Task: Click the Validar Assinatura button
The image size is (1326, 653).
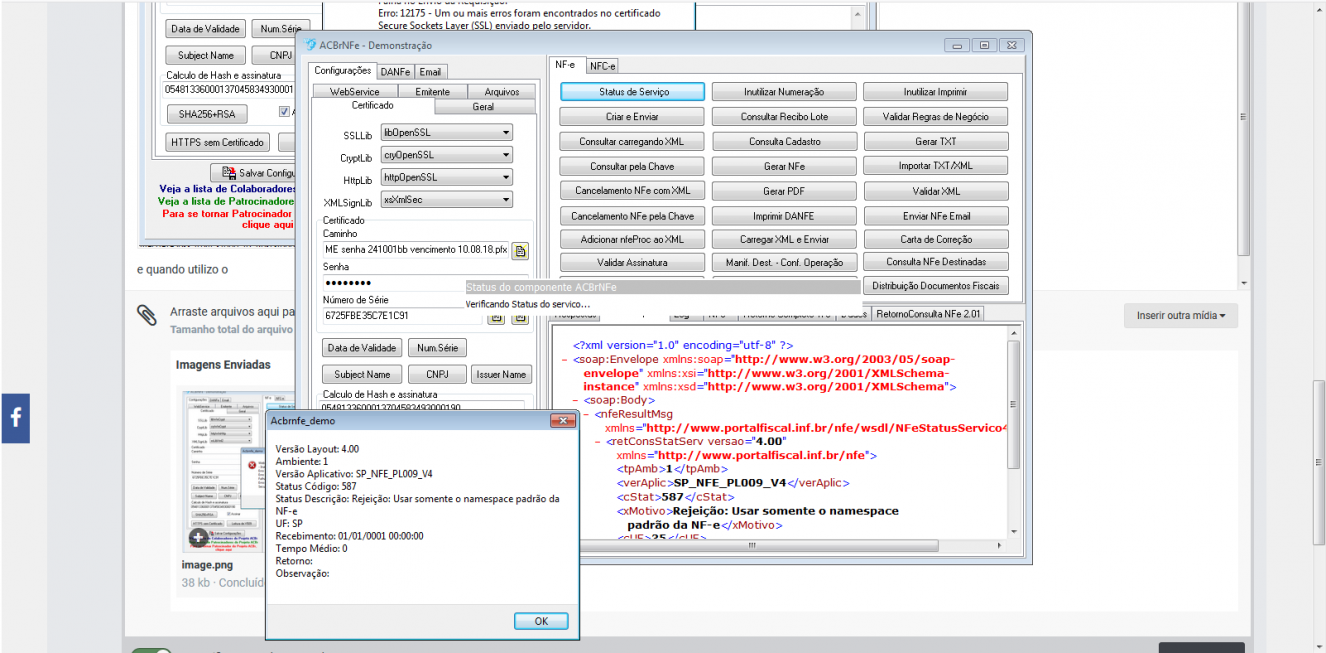Action: coord(633,263)
